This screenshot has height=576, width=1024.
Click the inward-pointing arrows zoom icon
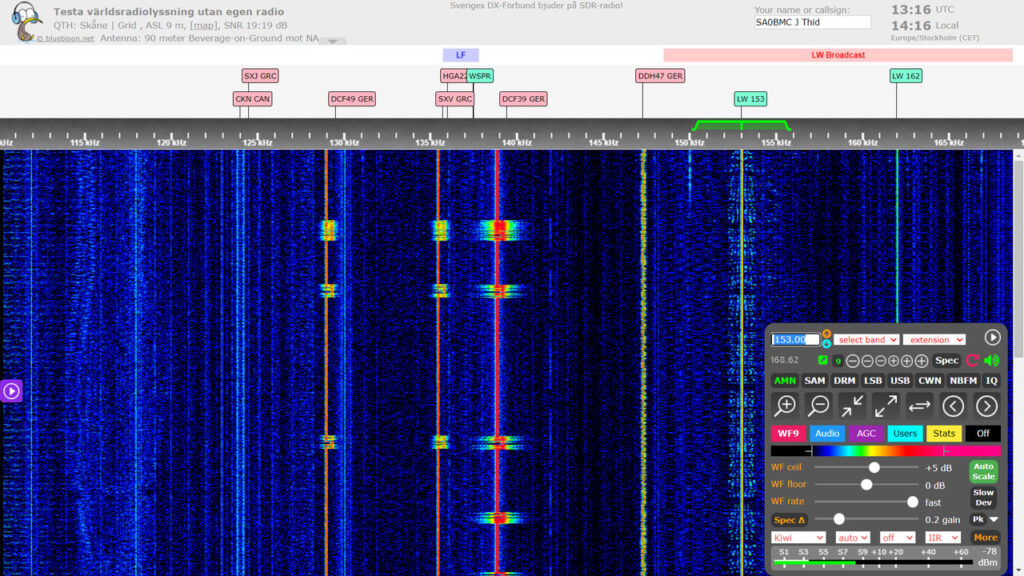click(852, 406)
